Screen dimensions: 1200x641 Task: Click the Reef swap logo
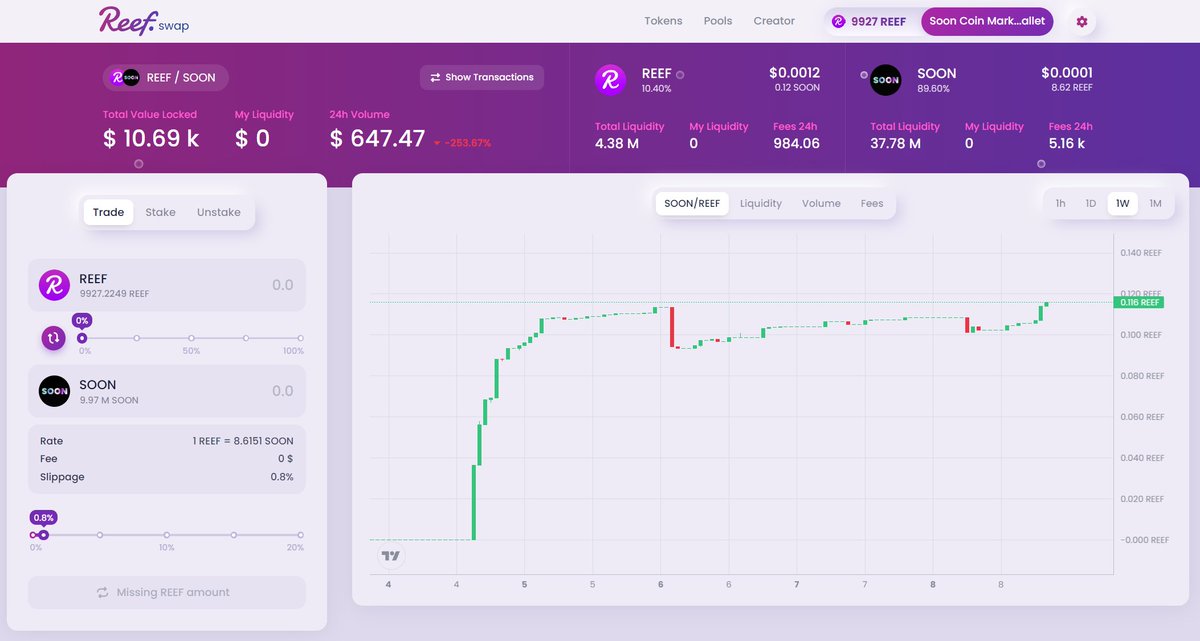[143, 20]
